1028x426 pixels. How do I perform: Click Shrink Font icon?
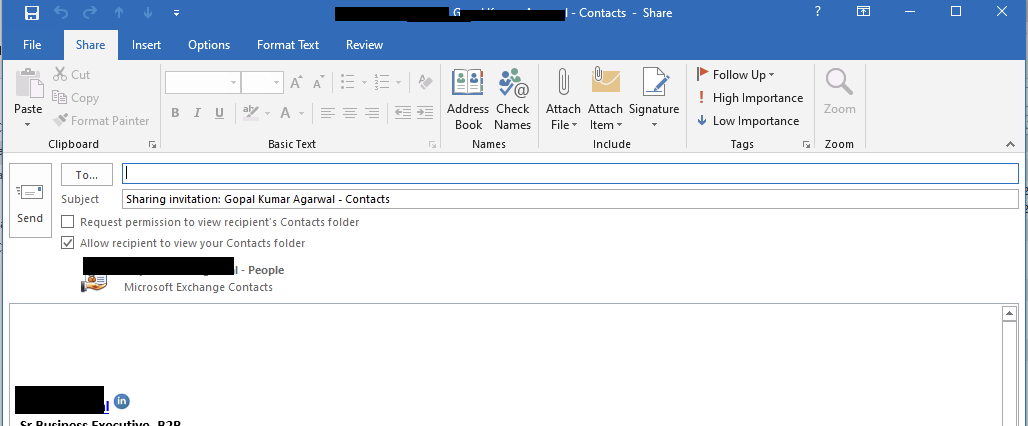tap(319, 83)
